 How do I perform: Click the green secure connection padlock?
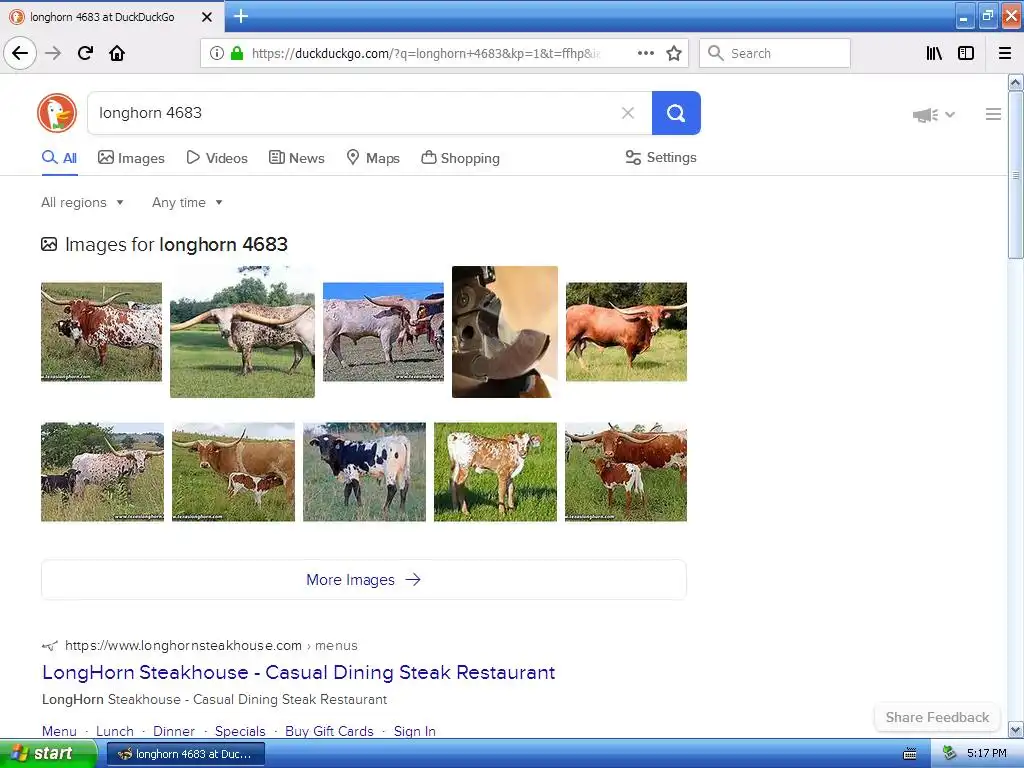(x=236, y=53)
